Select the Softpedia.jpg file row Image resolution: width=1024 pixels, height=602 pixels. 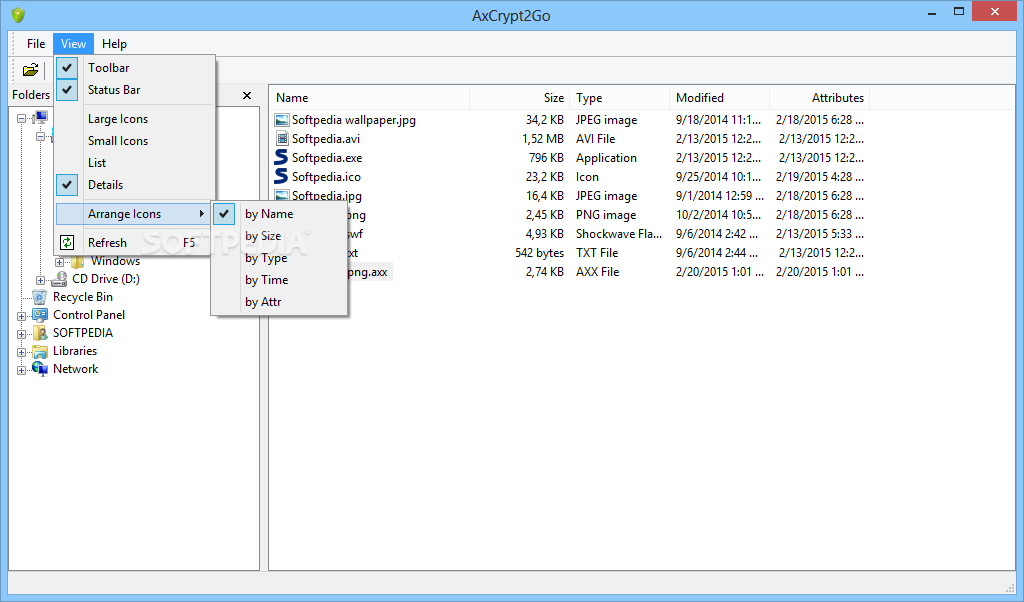point(327,195)
